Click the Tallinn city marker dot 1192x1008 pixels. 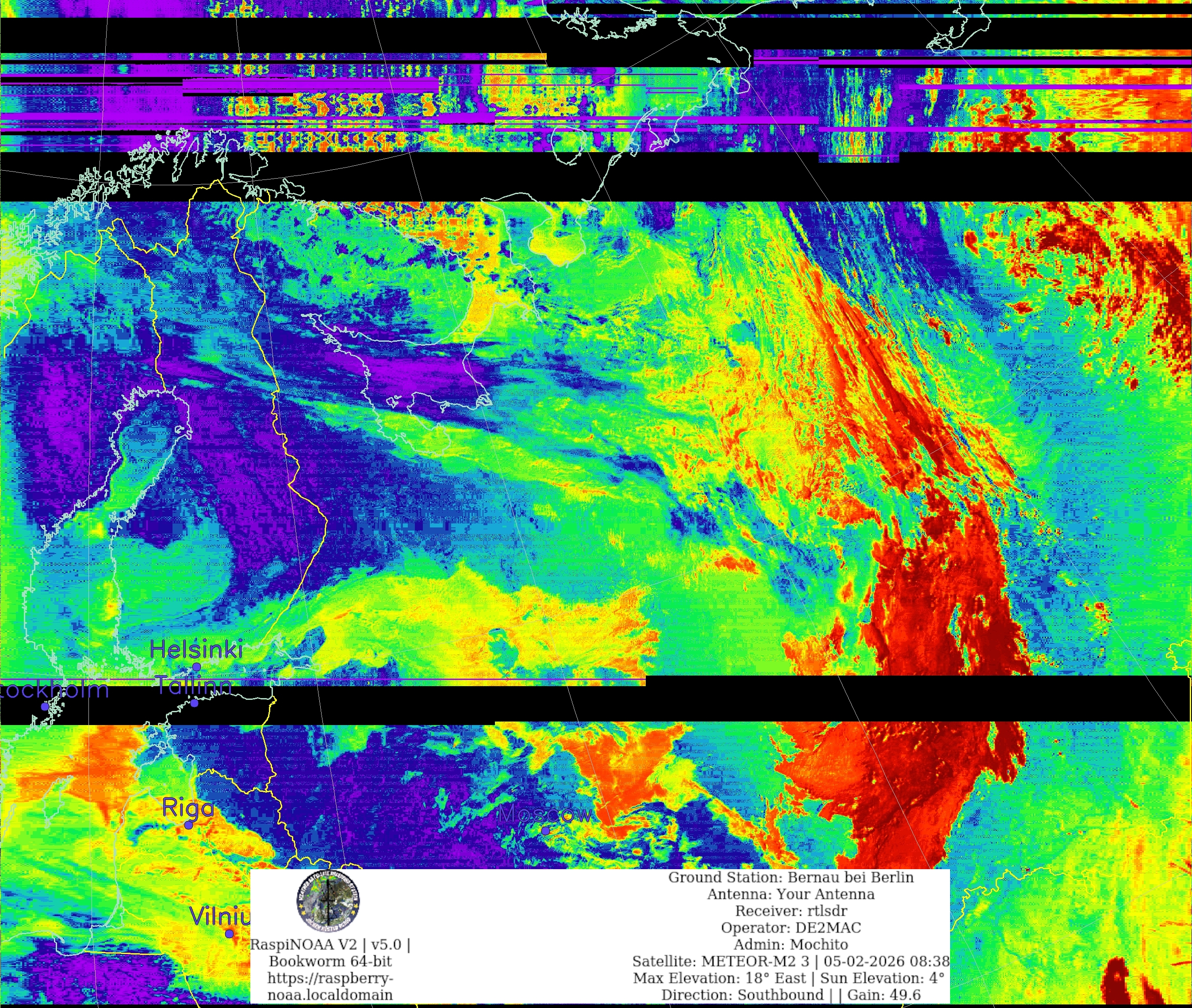point(194,703)
